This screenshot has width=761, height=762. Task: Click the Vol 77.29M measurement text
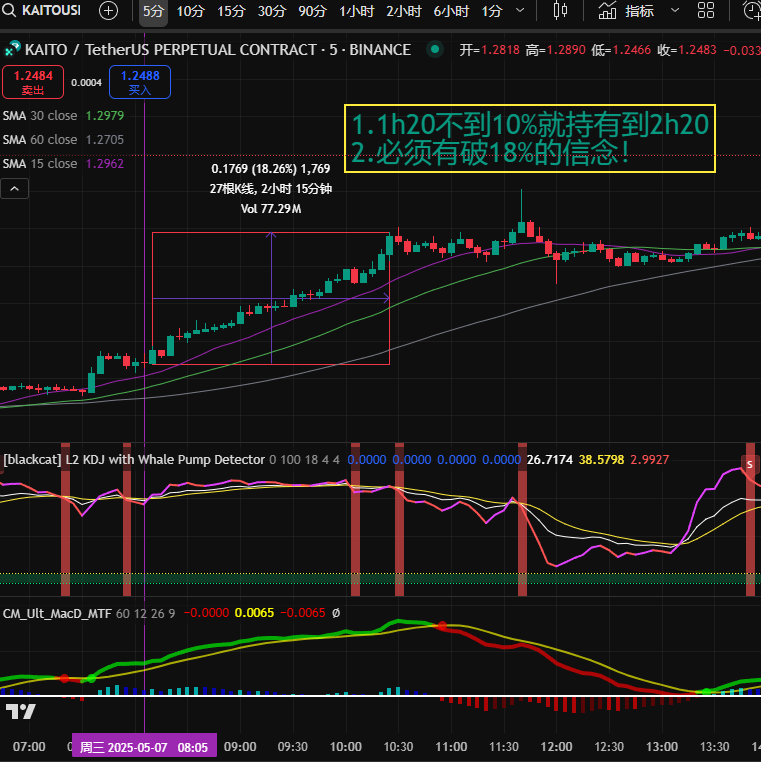pyautogui.click(x=271, y=209)
